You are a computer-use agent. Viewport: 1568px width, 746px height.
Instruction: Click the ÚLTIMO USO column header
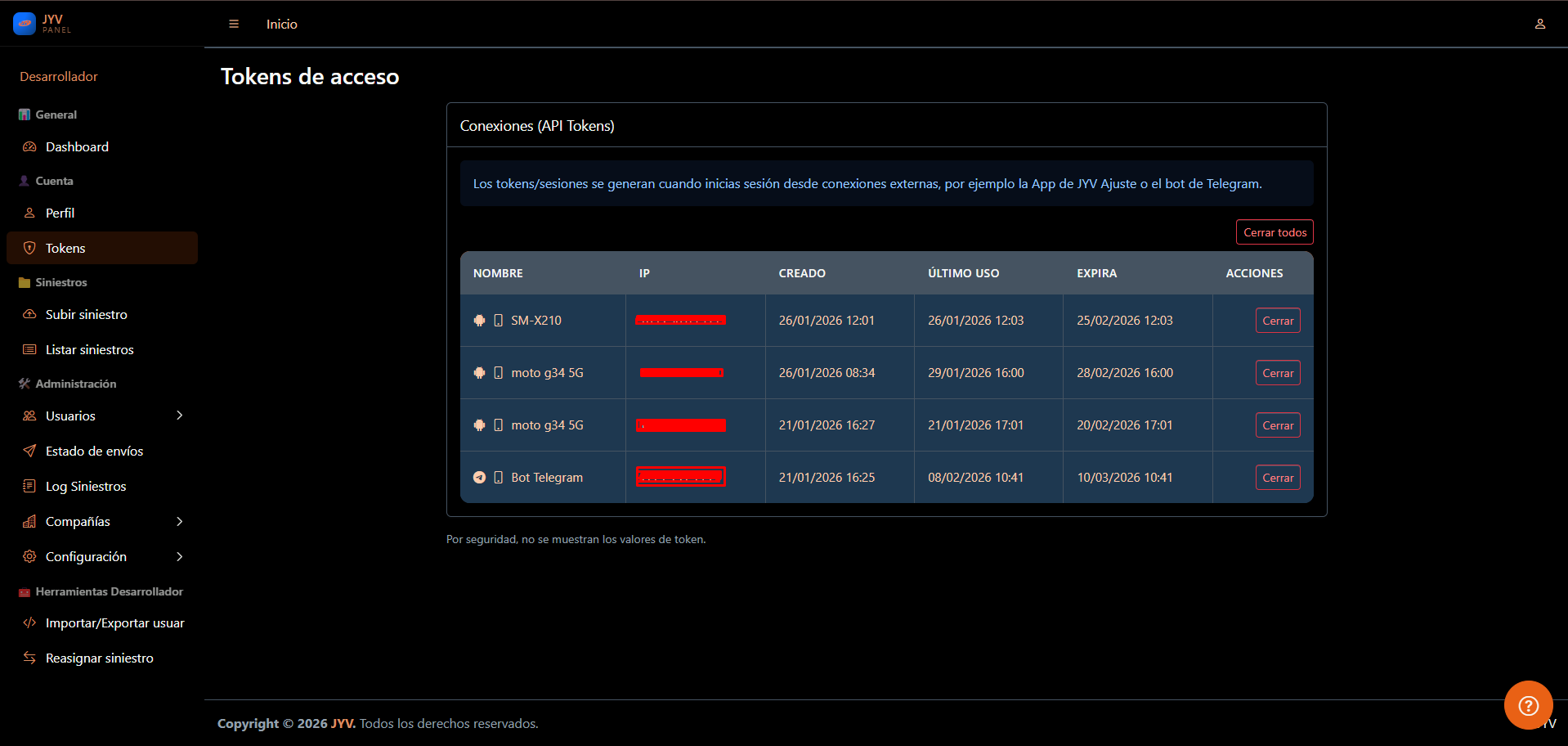click(963, 273)
